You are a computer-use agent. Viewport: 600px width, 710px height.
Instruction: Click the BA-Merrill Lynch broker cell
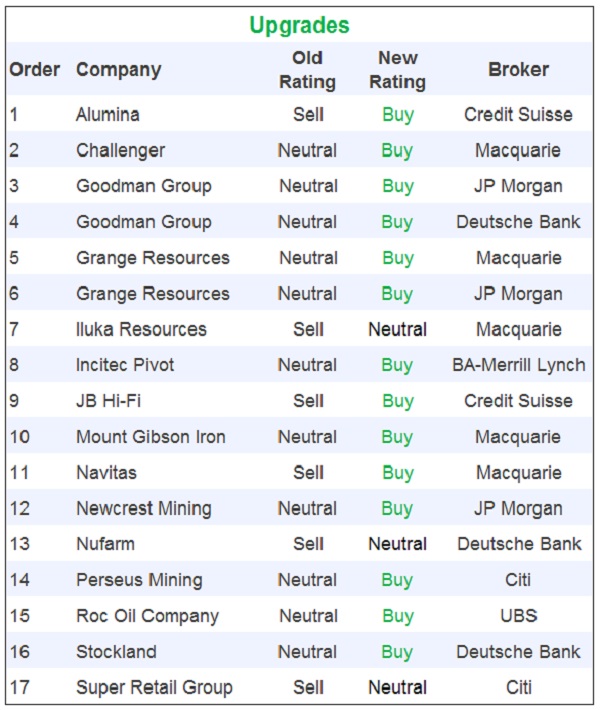[x=518, y=365]
